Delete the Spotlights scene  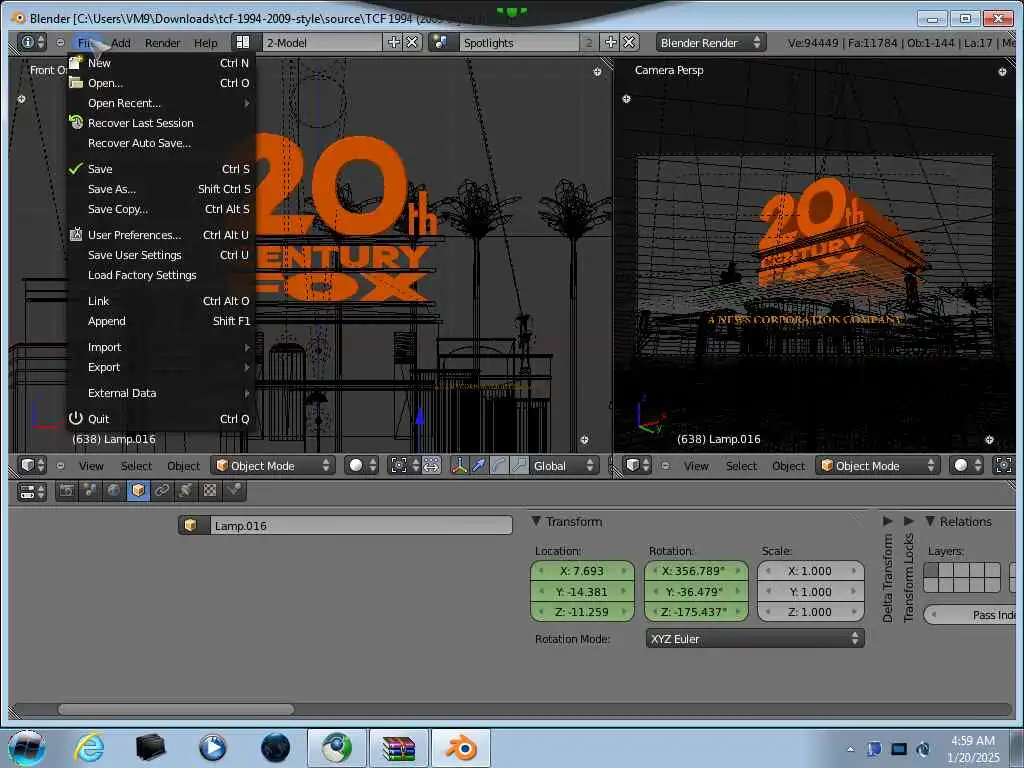tap(629, 42)
